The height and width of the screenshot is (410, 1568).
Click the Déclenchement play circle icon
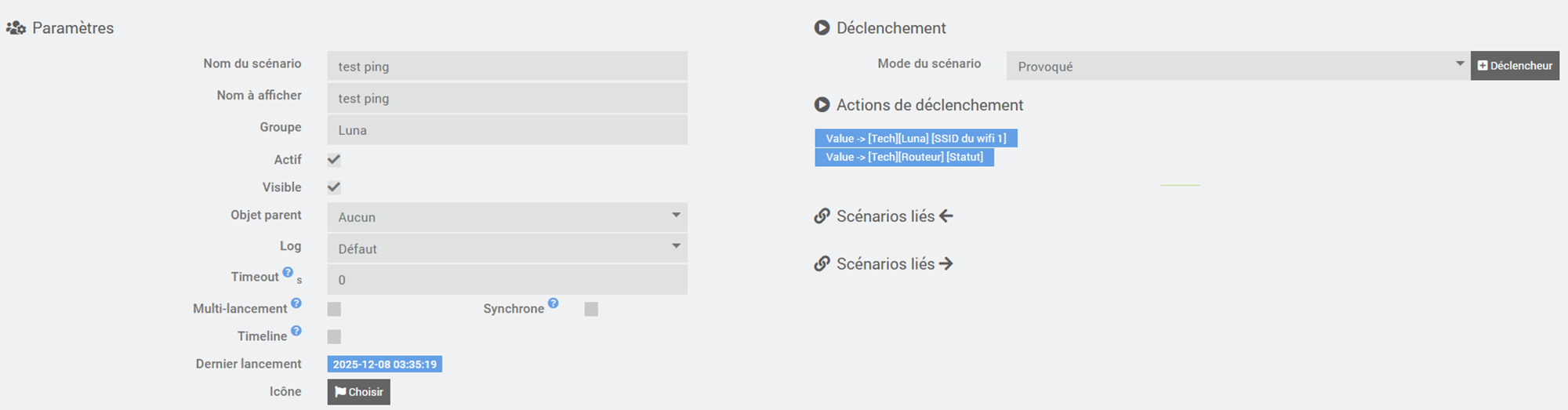click(822, 28)
